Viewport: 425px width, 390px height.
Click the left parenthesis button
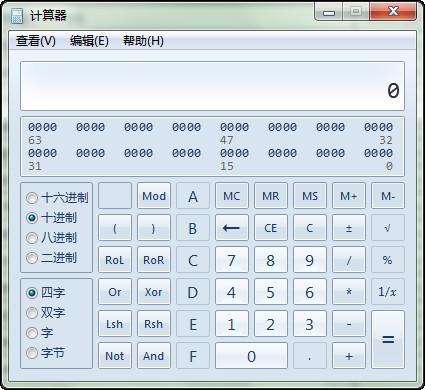point(115,228)
